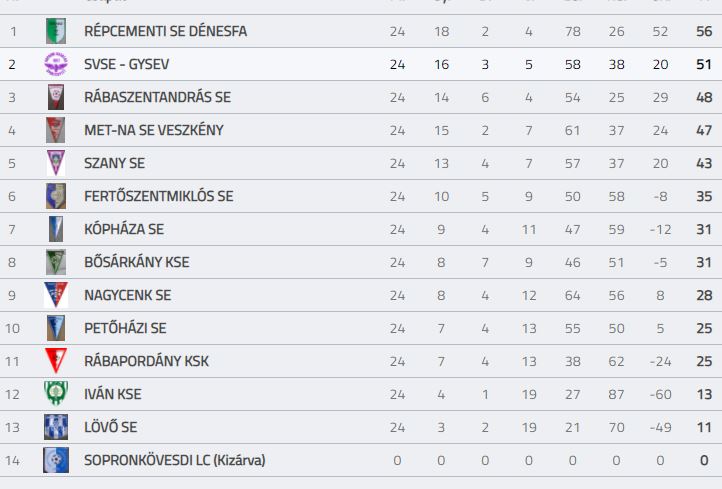Screen dimensions: 722x489
Task: Open the SVSE - GYSEV team name
Action: coord(127,64)
